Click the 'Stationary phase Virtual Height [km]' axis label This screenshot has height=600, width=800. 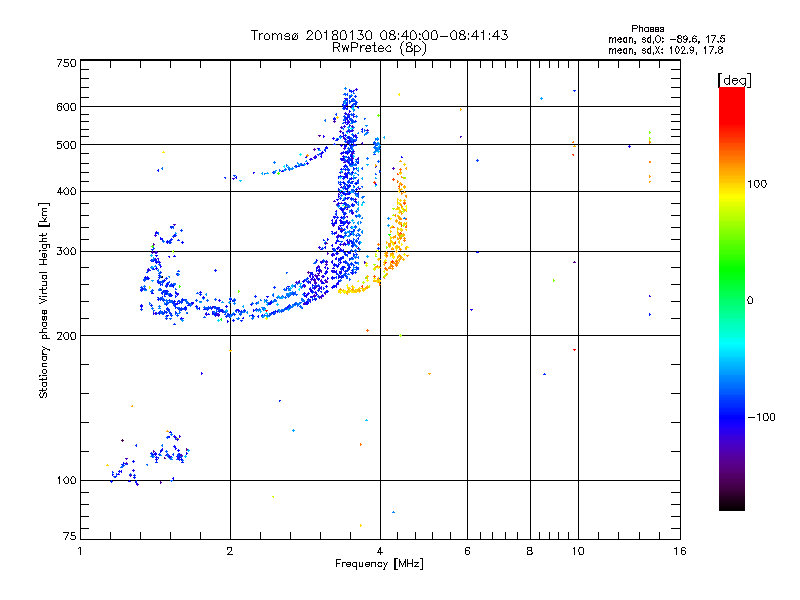[44, 300]
